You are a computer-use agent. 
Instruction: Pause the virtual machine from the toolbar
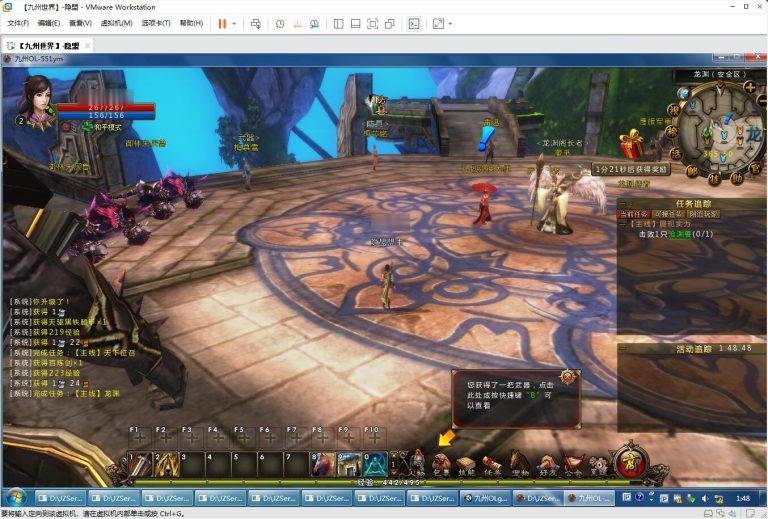point(222,24)
